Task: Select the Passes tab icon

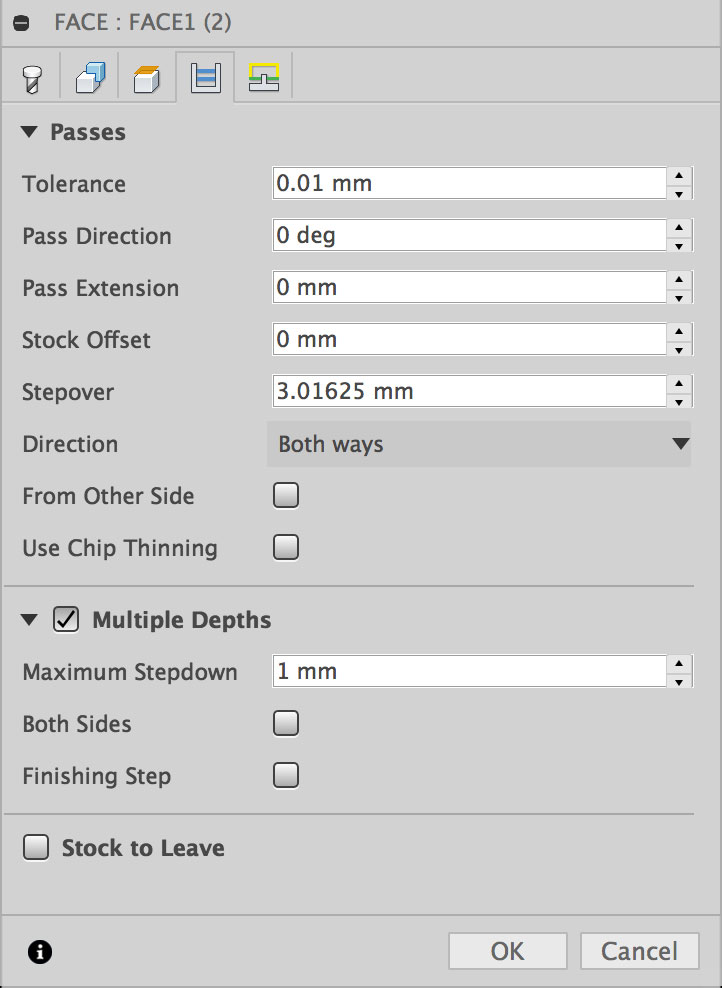Action: pyautogui.click(x=206, y=79)
